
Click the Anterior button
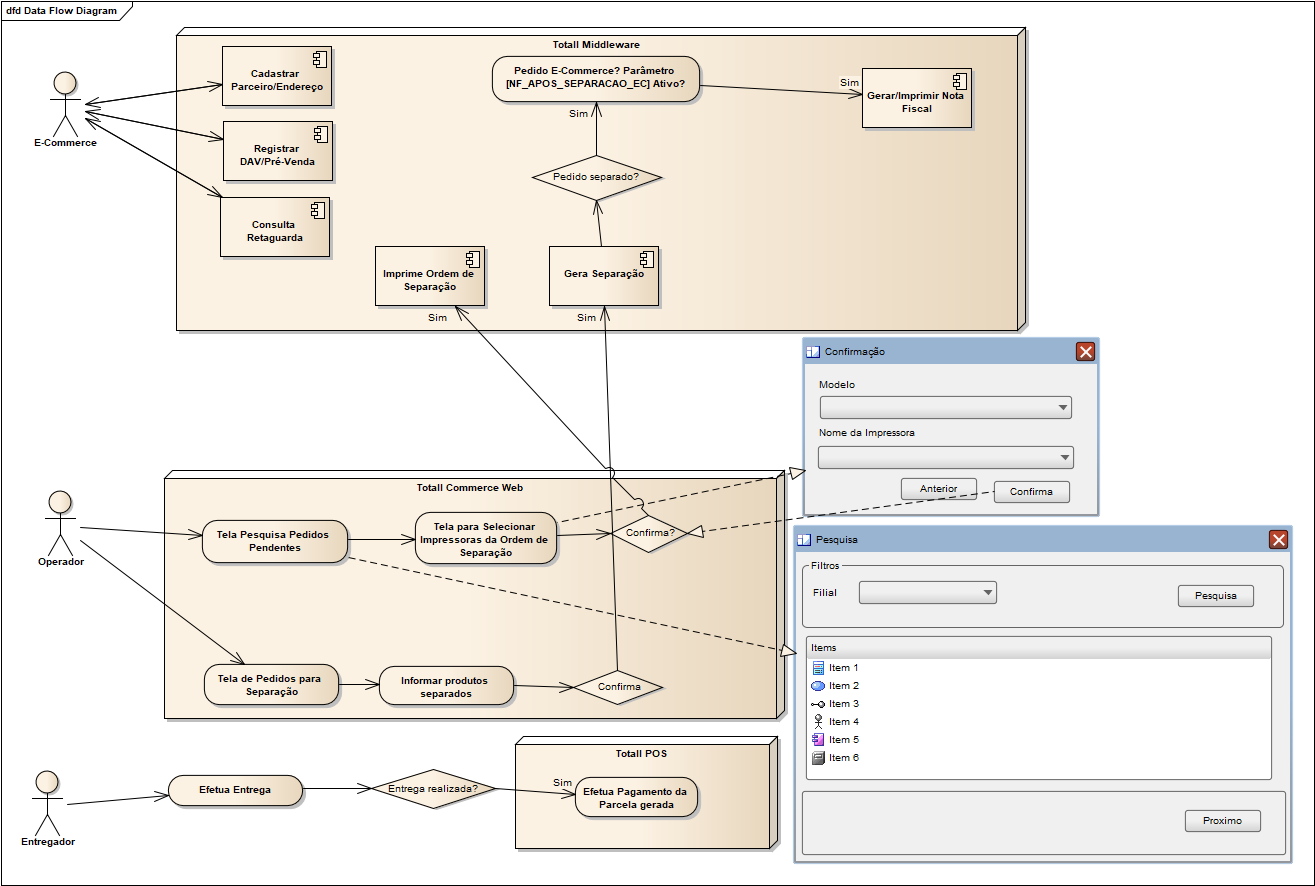(x=939, y=489)
